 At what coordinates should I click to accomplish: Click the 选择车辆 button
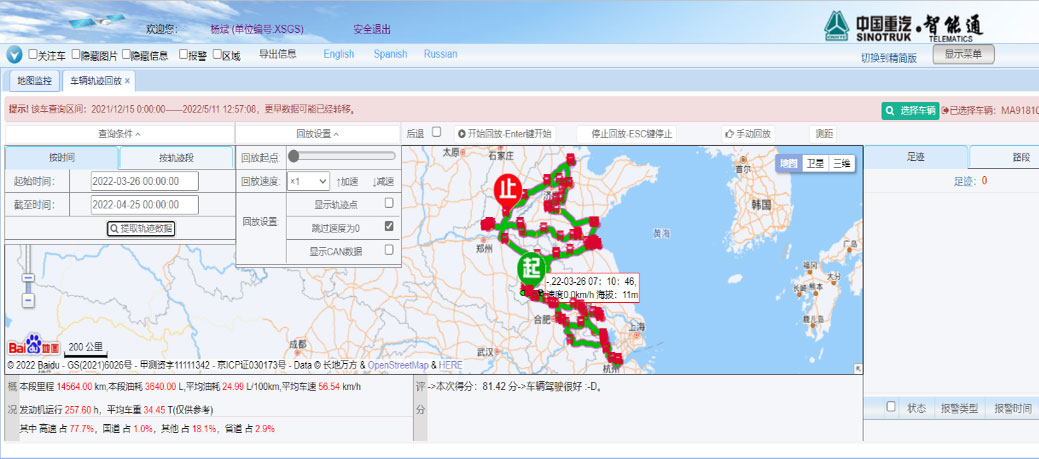pyautogui.click(x=910, y=111)
